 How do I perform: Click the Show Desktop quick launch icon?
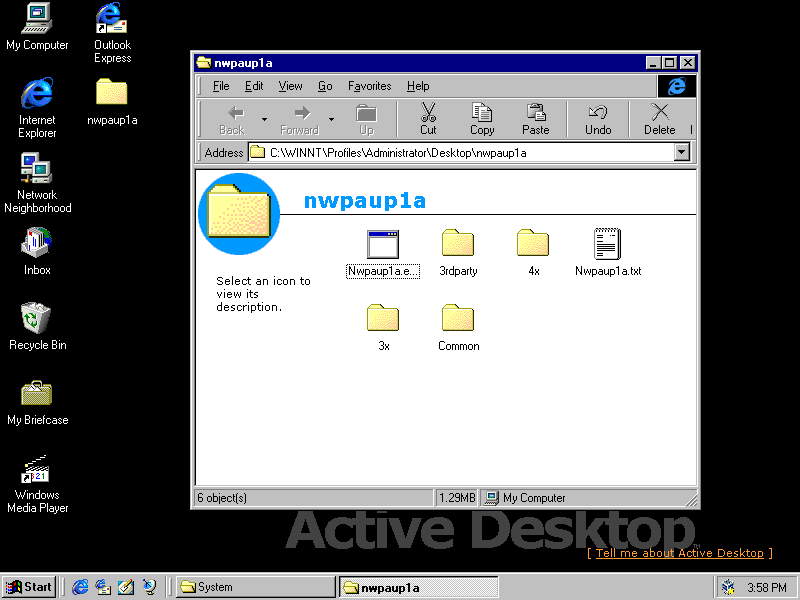click(x=126, y=587)
